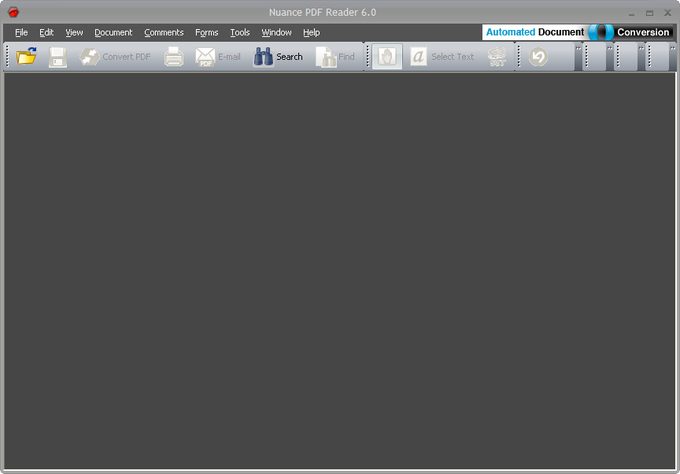Maximize the Nuance PDF Reader window
Image resolution: width=680 pixels, height=474 pixels.
[649, 13]
